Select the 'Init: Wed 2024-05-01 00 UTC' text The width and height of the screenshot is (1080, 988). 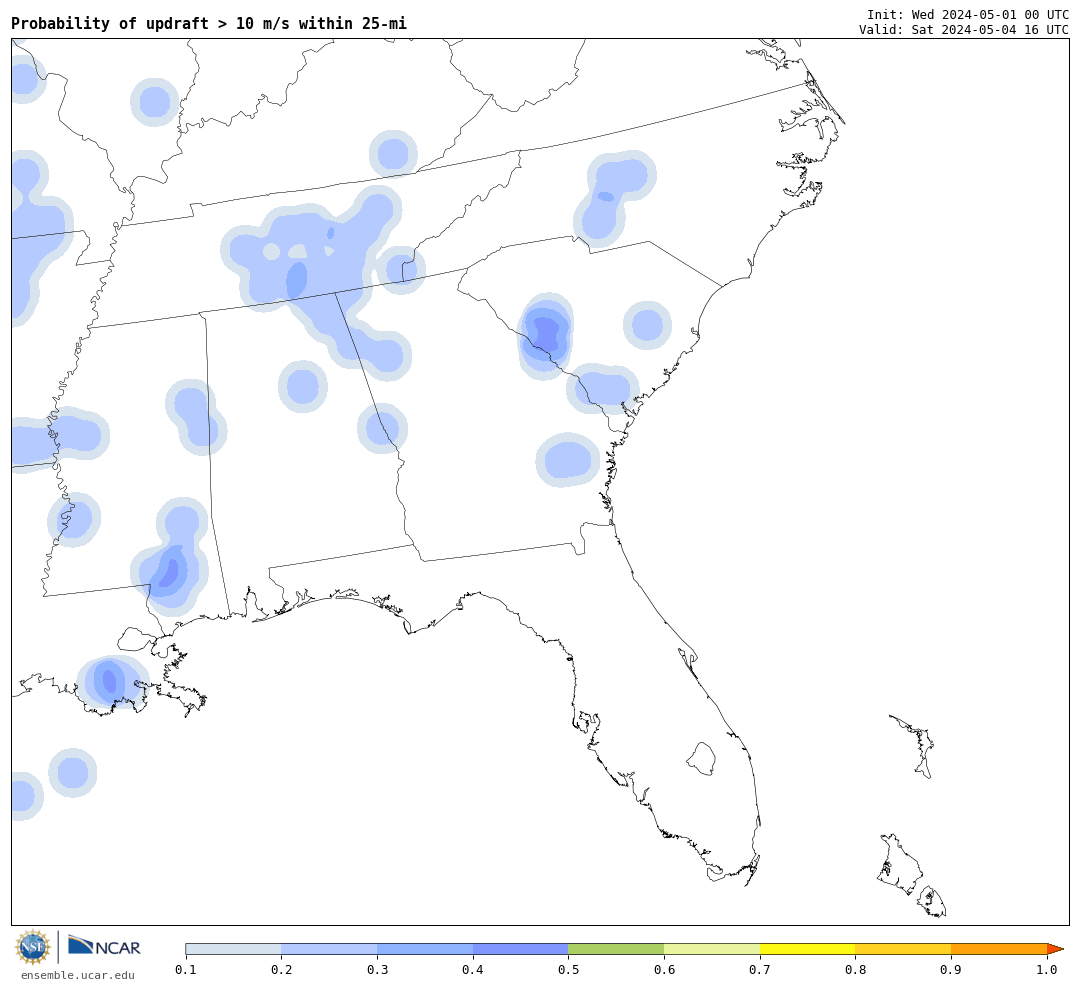pyautogui.click(x=968, y=14)
